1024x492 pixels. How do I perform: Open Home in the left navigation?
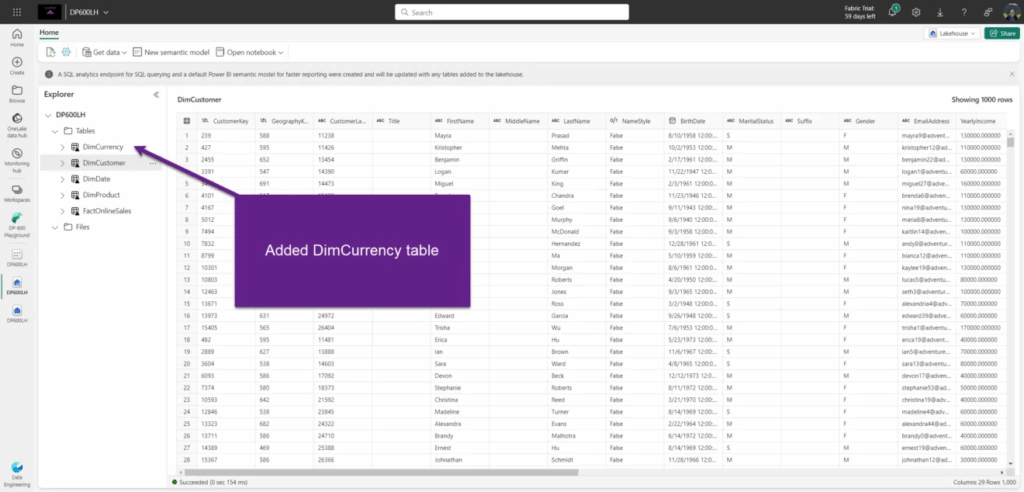[17, 38]
